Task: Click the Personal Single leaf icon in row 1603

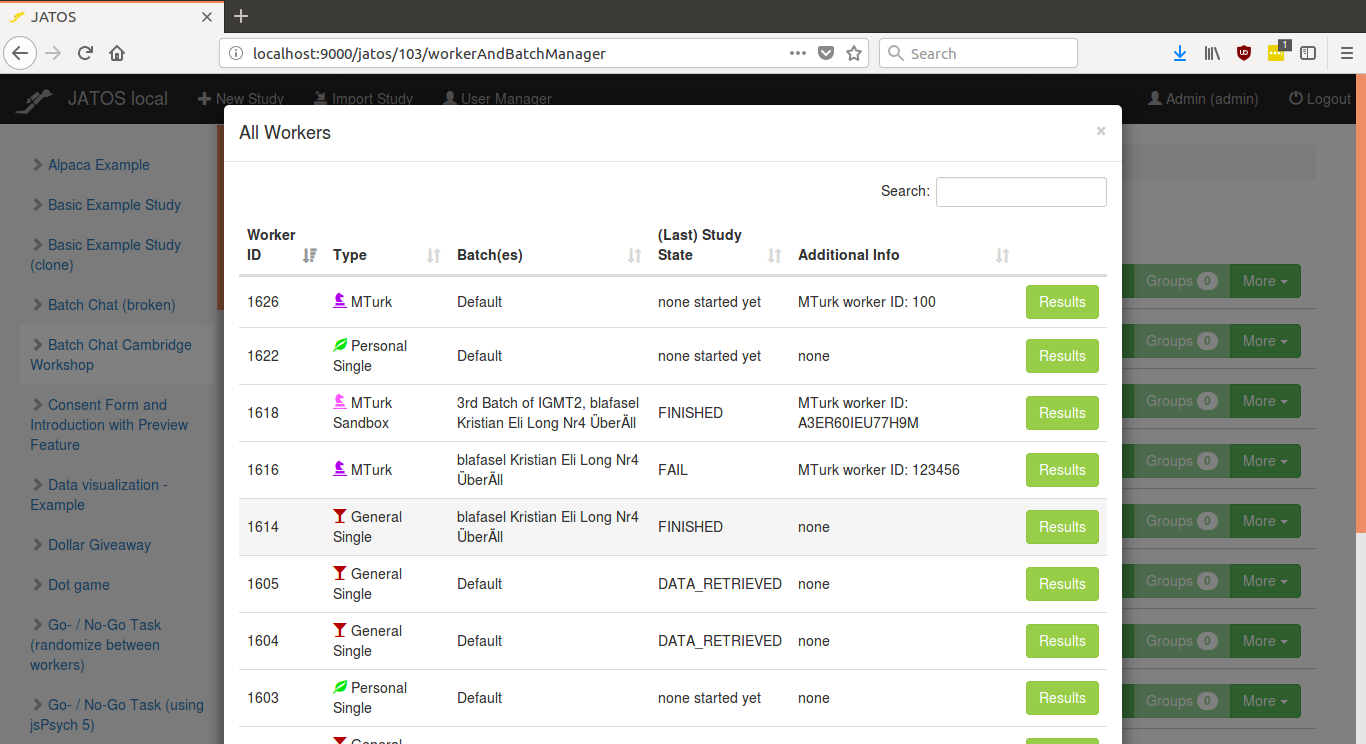Action: [x=340, y=687]
